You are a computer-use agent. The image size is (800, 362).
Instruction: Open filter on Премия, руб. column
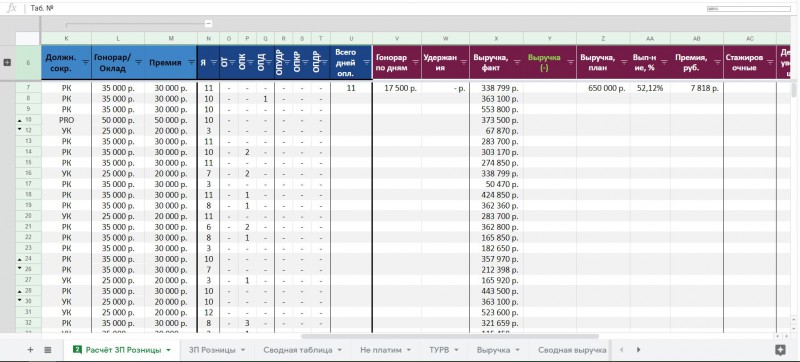[717, 62]
